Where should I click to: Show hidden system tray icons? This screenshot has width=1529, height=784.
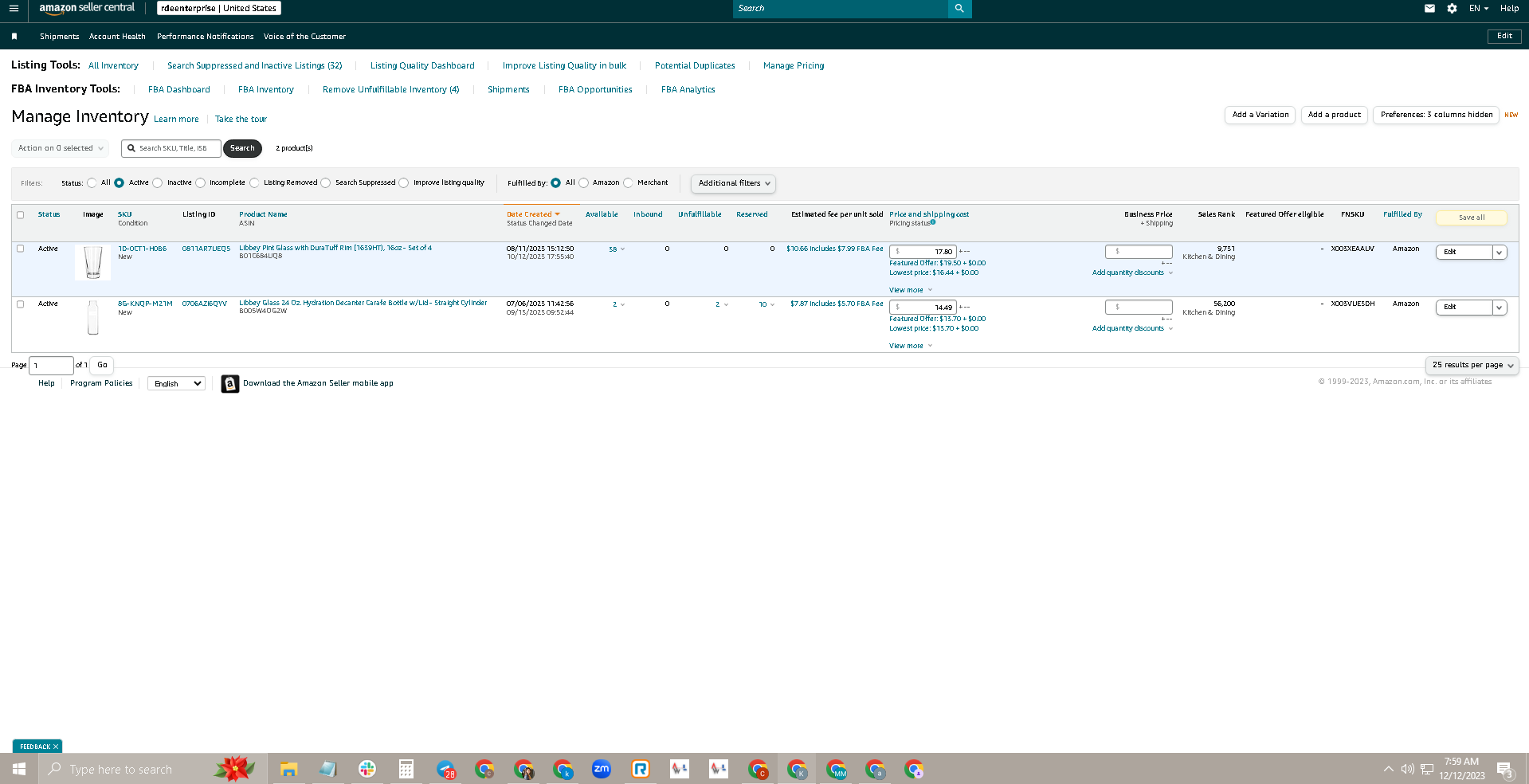tap(1389, 769)
